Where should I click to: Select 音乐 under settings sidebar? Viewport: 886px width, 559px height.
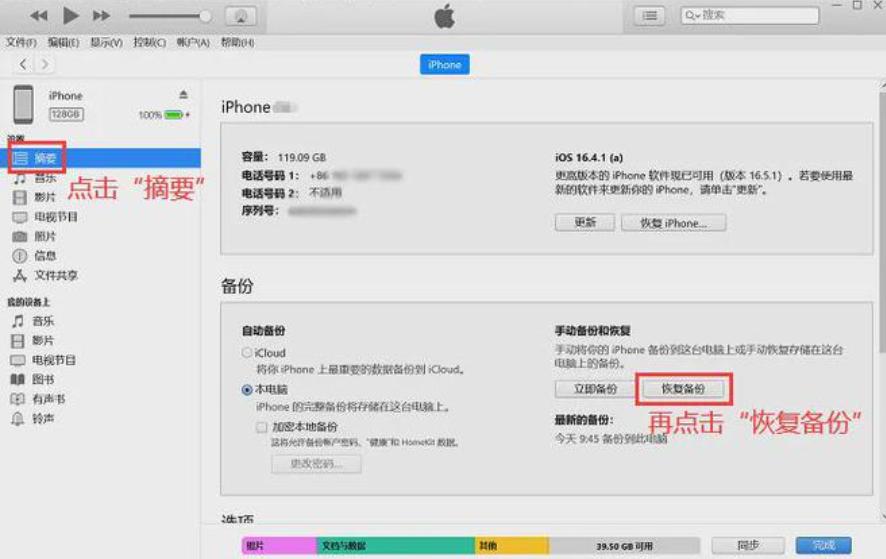point(45,178)
